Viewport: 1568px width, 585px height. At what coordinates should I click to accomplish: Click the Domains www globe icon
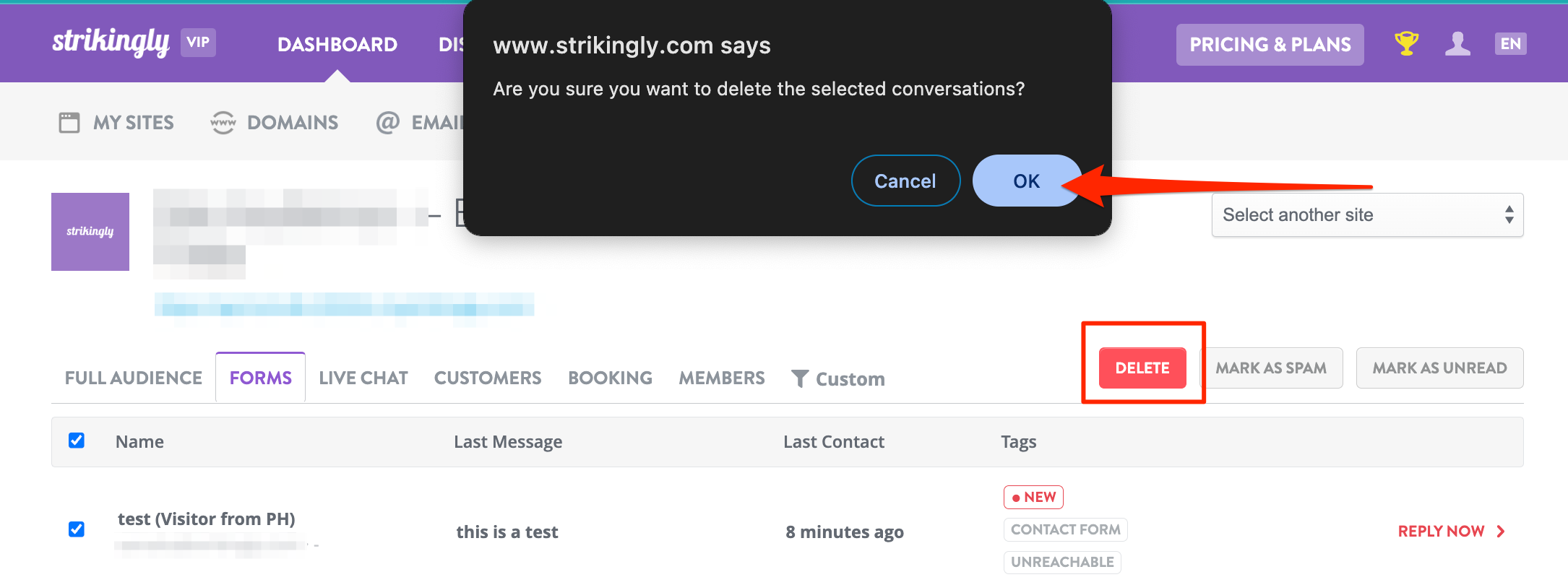(223, 123)
